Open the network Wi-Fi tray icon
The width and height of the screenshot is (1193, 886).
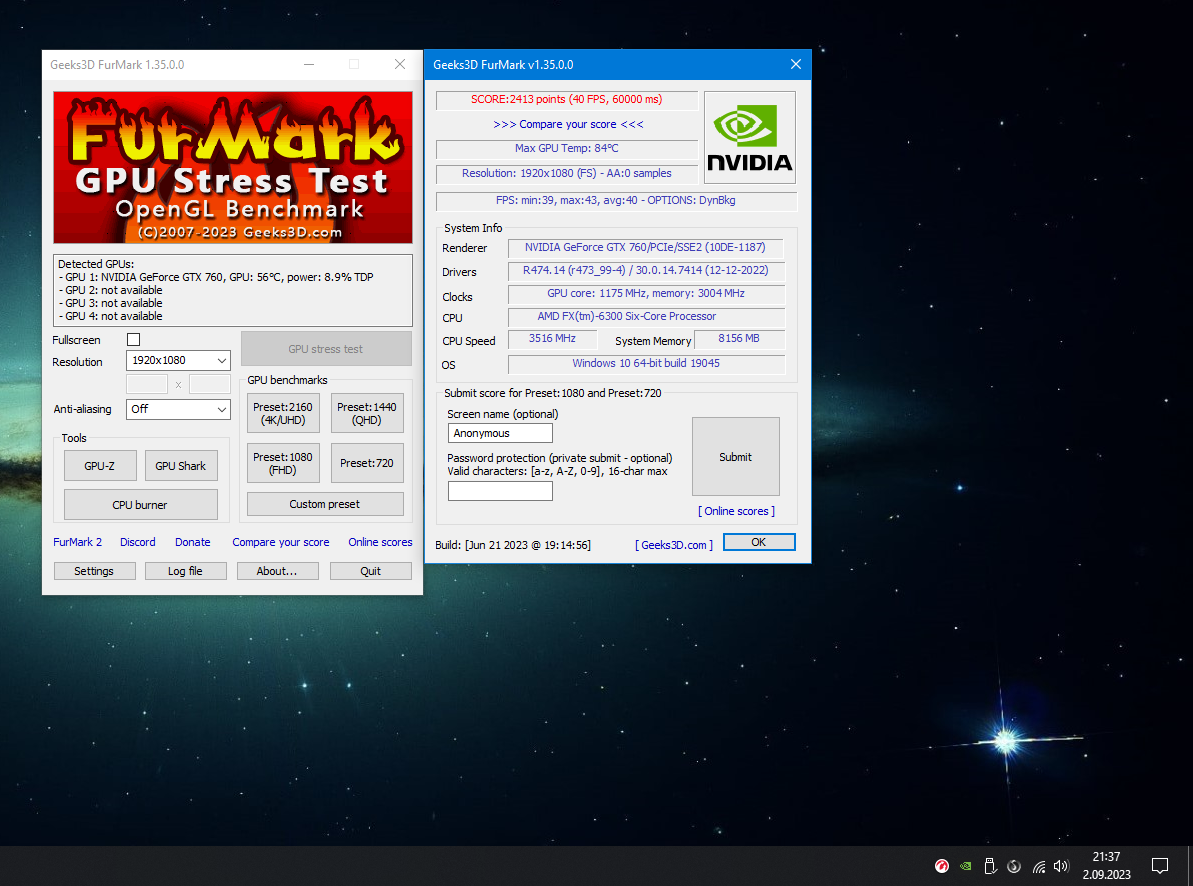(x=1039, y=866)
